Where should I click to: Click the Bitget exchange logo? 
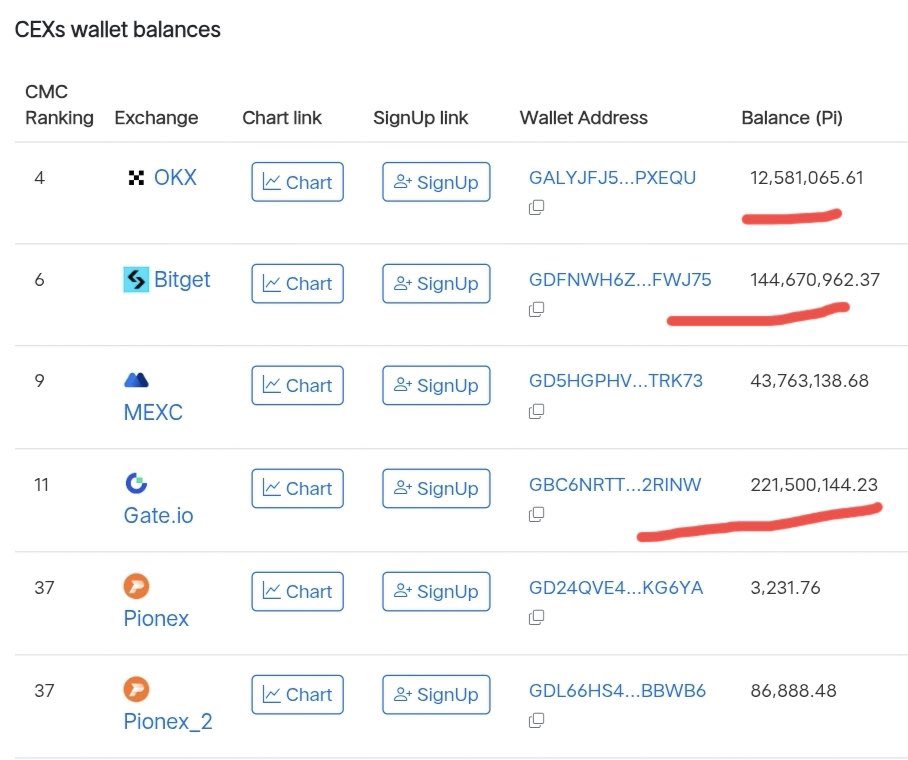pyautogui.click(x=136, y=280)
